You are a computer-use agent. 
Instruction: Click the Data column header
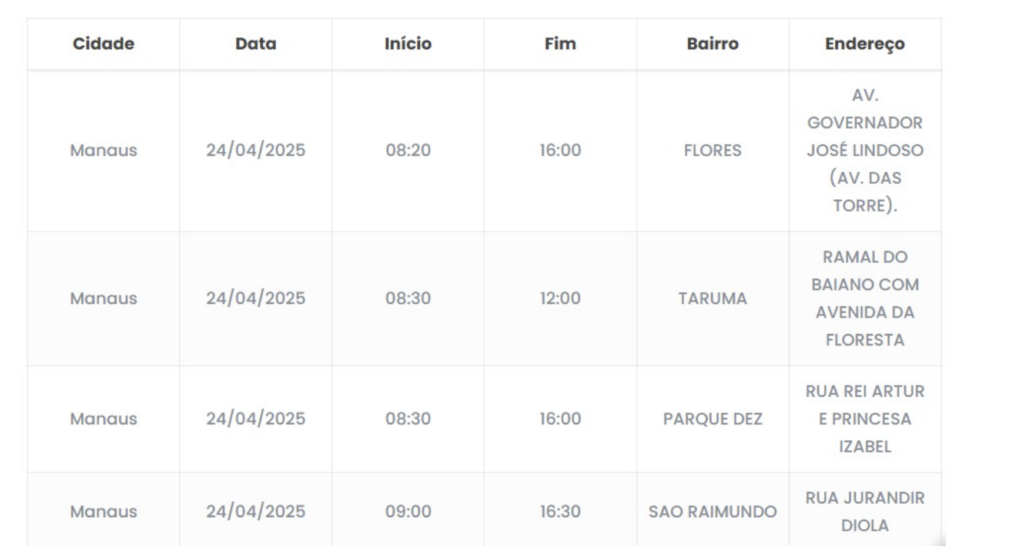pyautogui.click(x=256, y=44)
